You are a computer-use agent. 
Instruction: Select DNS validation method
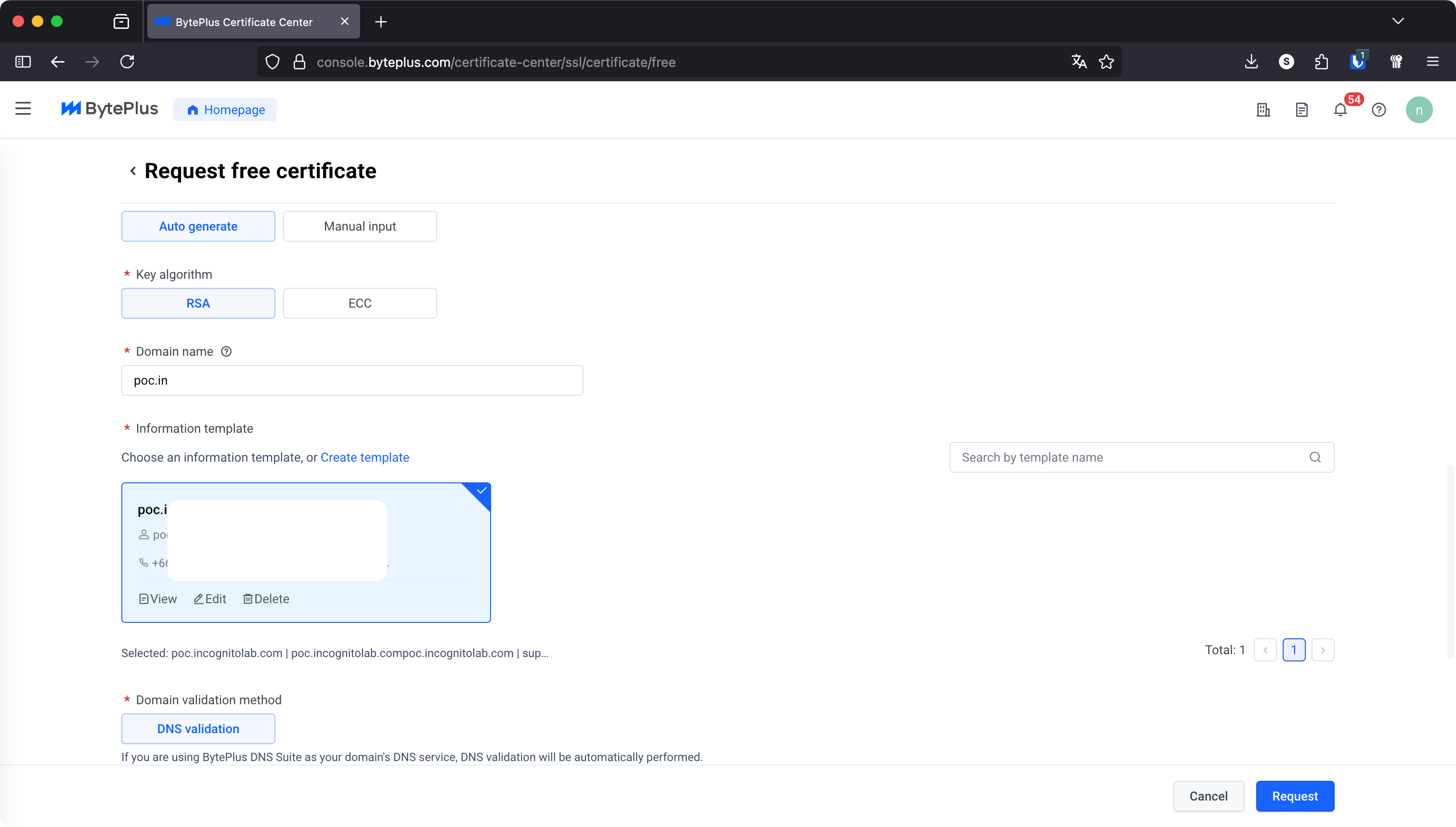click(198, 729)
